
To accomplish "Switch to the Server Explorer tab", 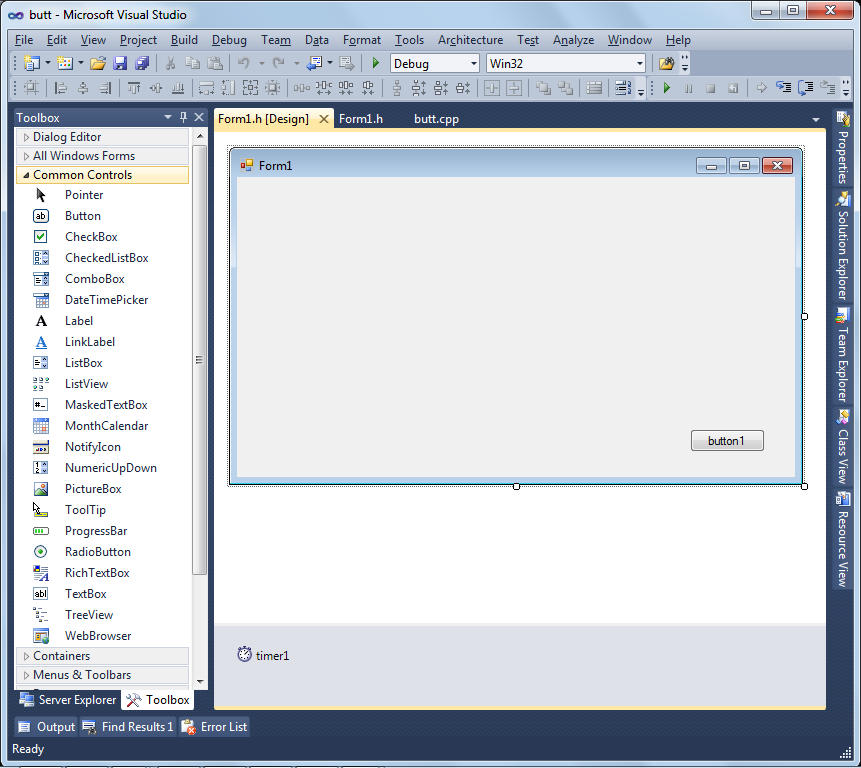I will click(x=68, y=700).
